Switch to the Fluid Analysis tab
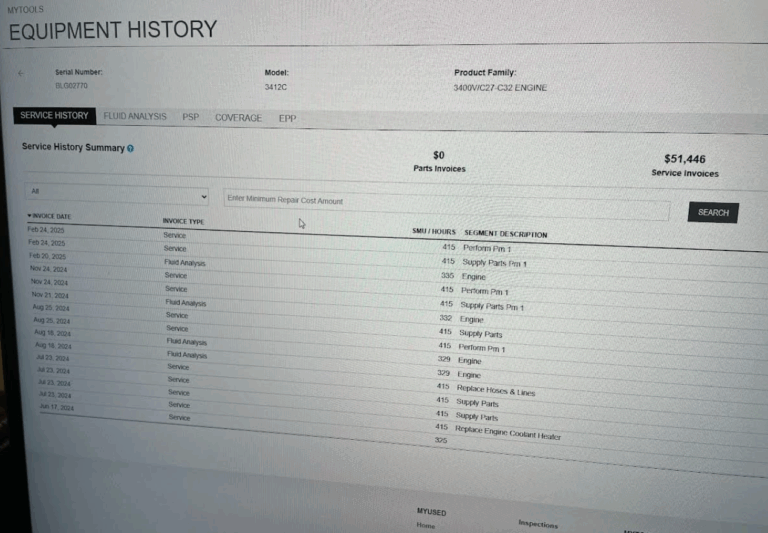768x533 pixels. pos(135,117)
